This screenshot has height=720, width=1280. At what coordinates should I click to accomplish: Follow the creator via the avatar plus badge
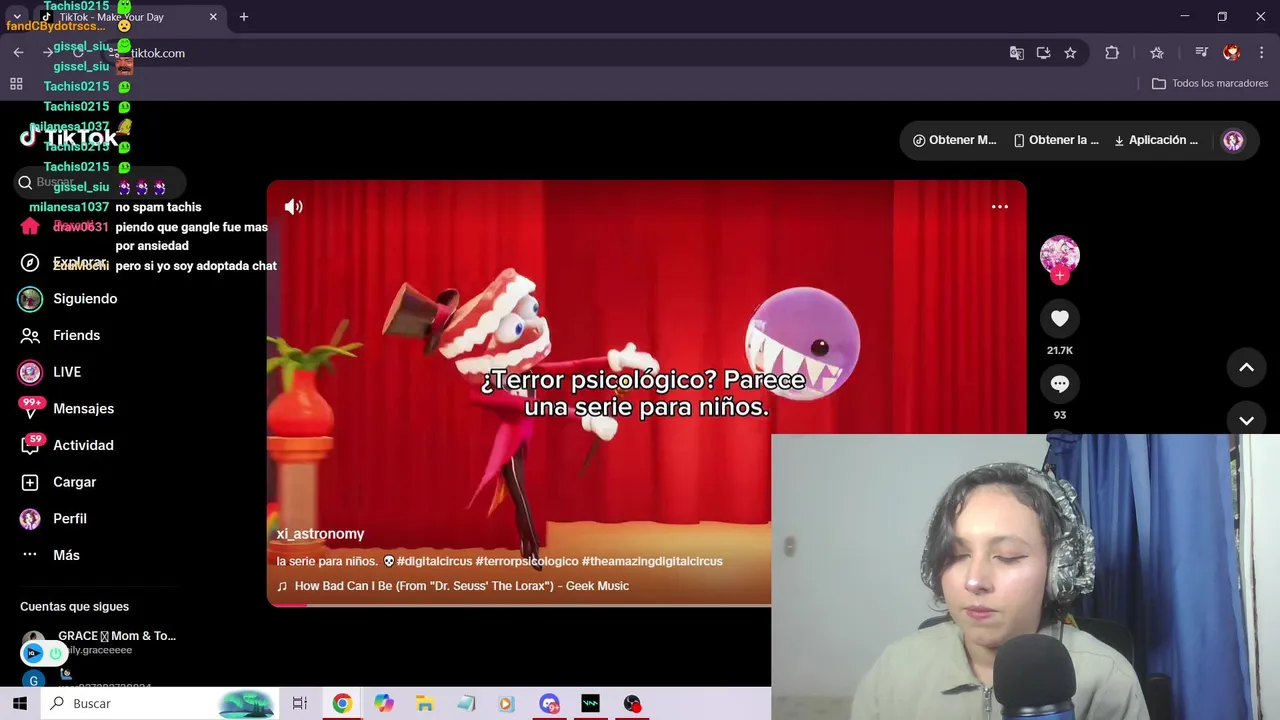(x=1059, y=276)
